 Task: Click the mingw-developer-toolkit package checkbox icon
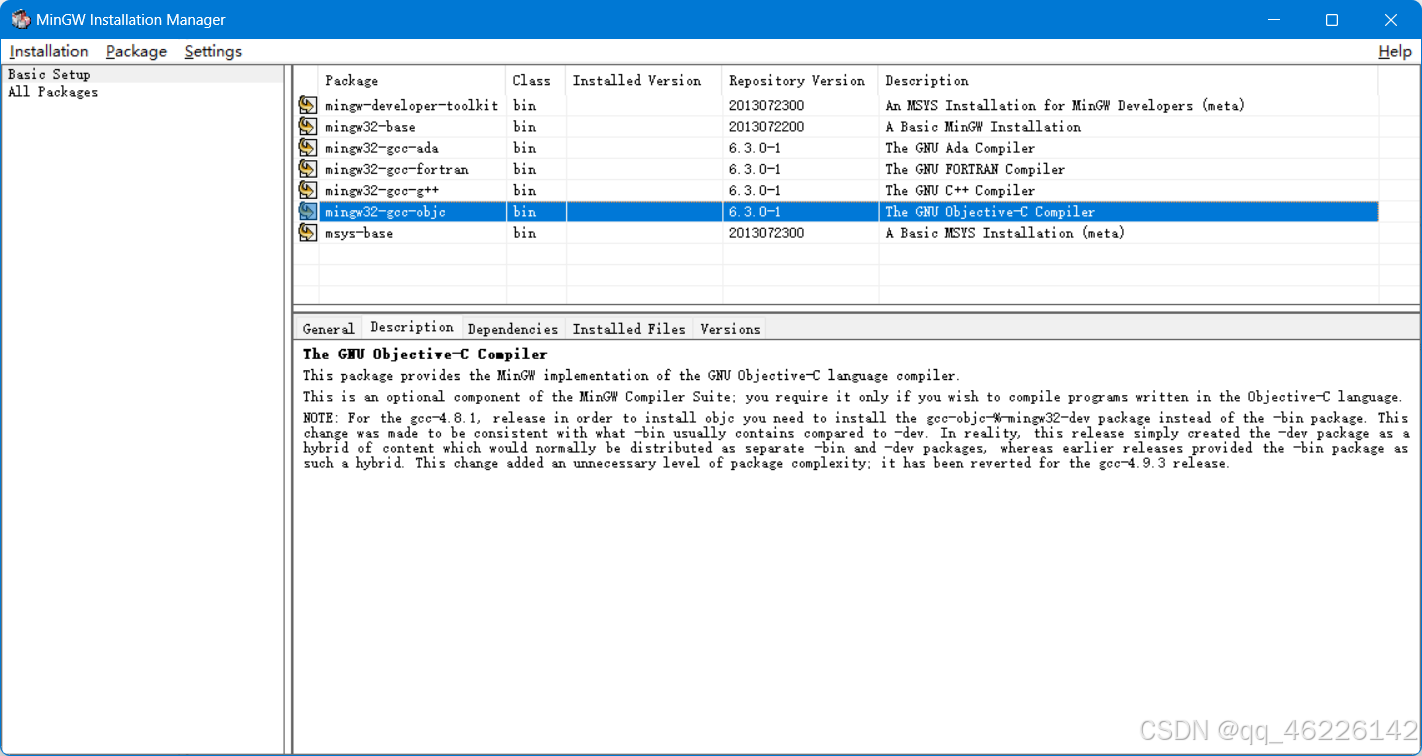pos(307,105)
